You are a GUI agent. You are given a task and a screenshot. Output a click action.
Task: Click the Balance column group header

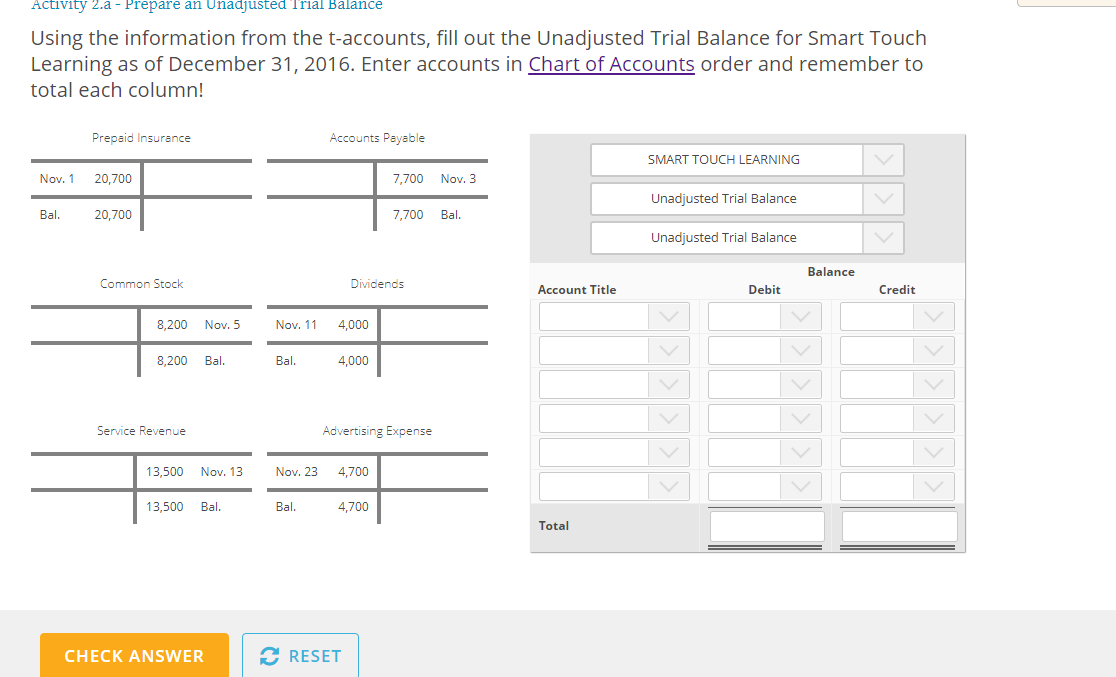click(x=831, y=272)
